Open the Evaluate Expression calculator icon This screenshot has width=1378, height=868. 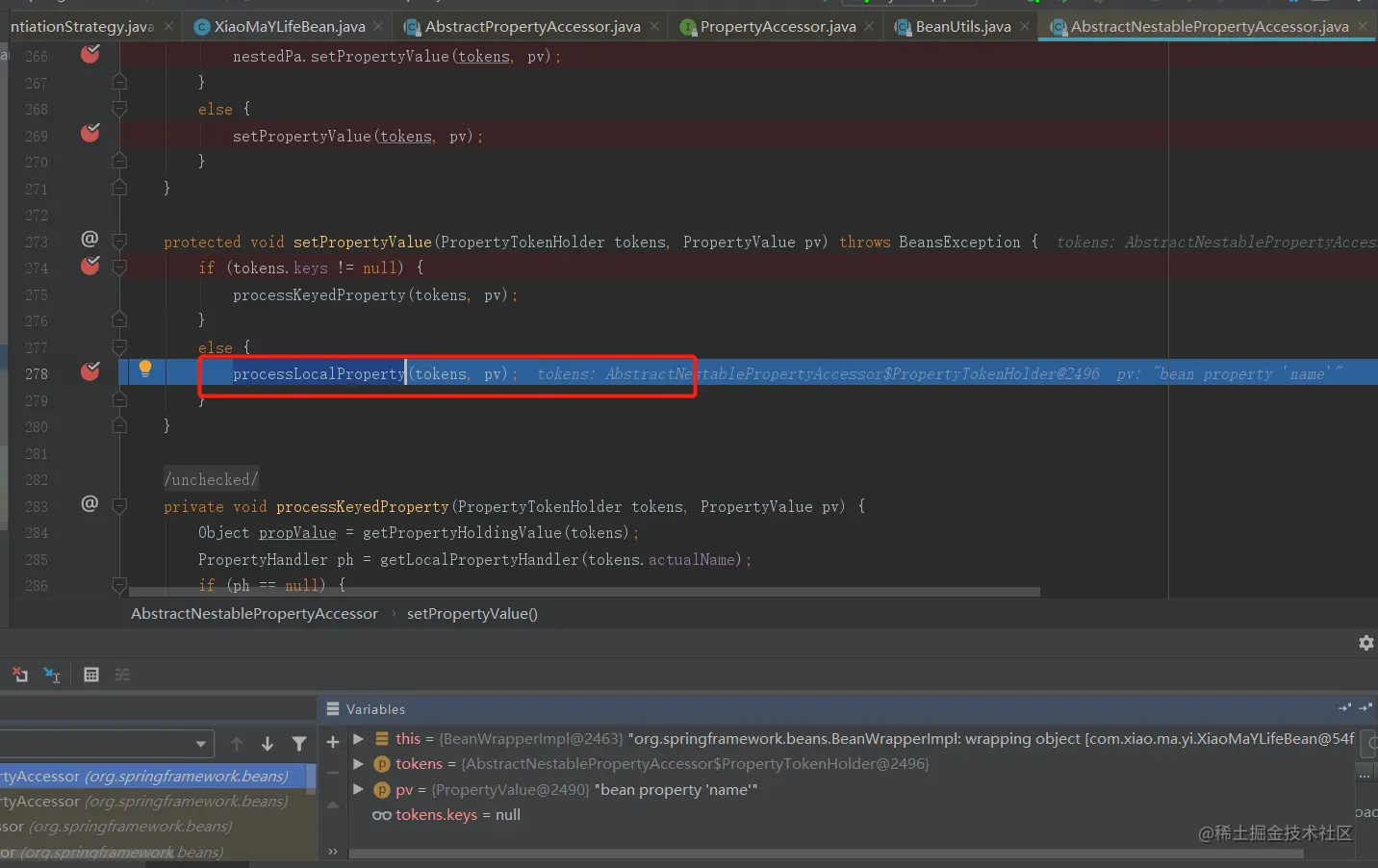tap(91, 675)
